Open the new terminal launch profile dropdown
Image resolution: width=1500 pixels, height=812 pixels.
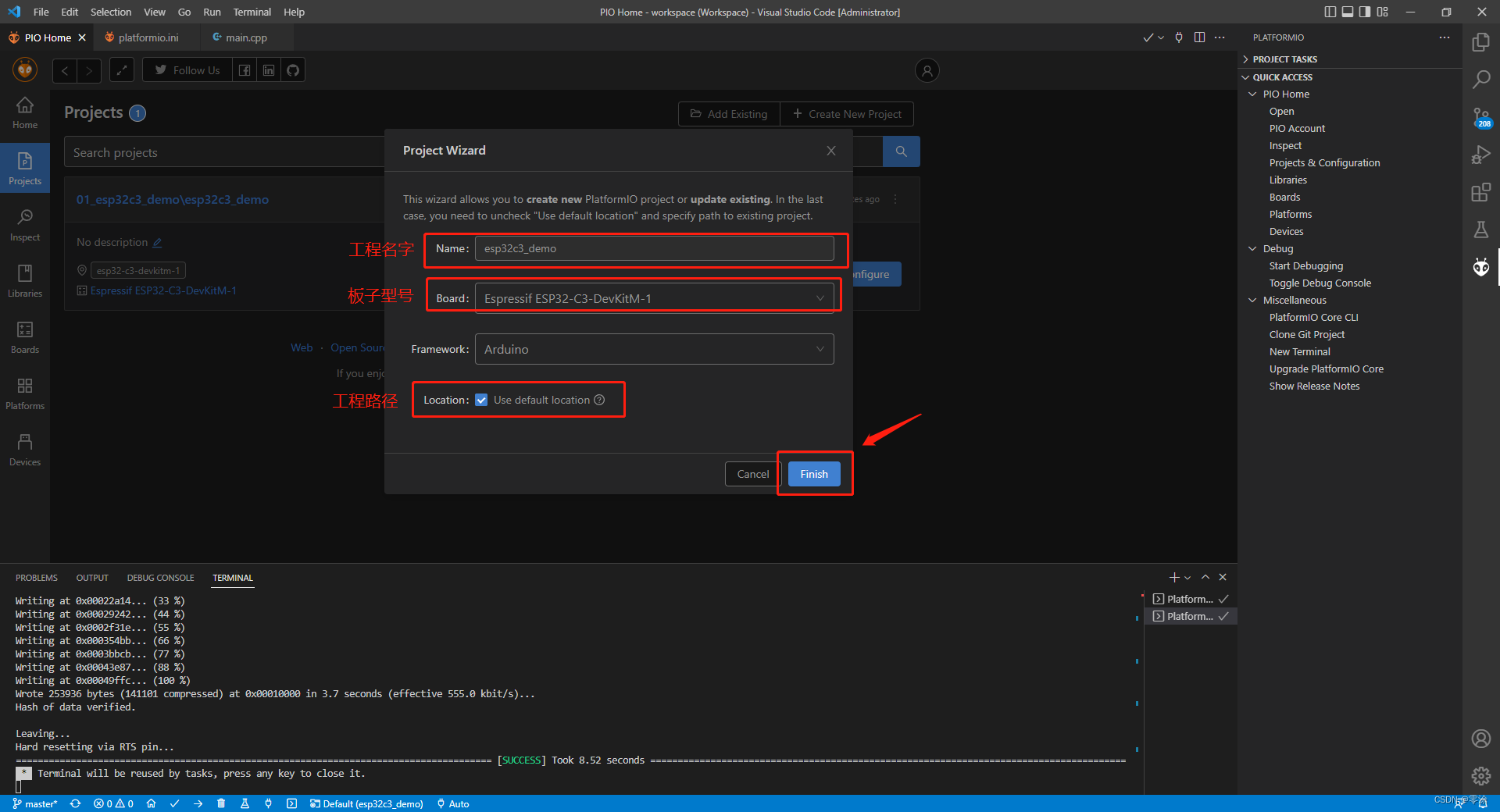(x=1187, y=578)
